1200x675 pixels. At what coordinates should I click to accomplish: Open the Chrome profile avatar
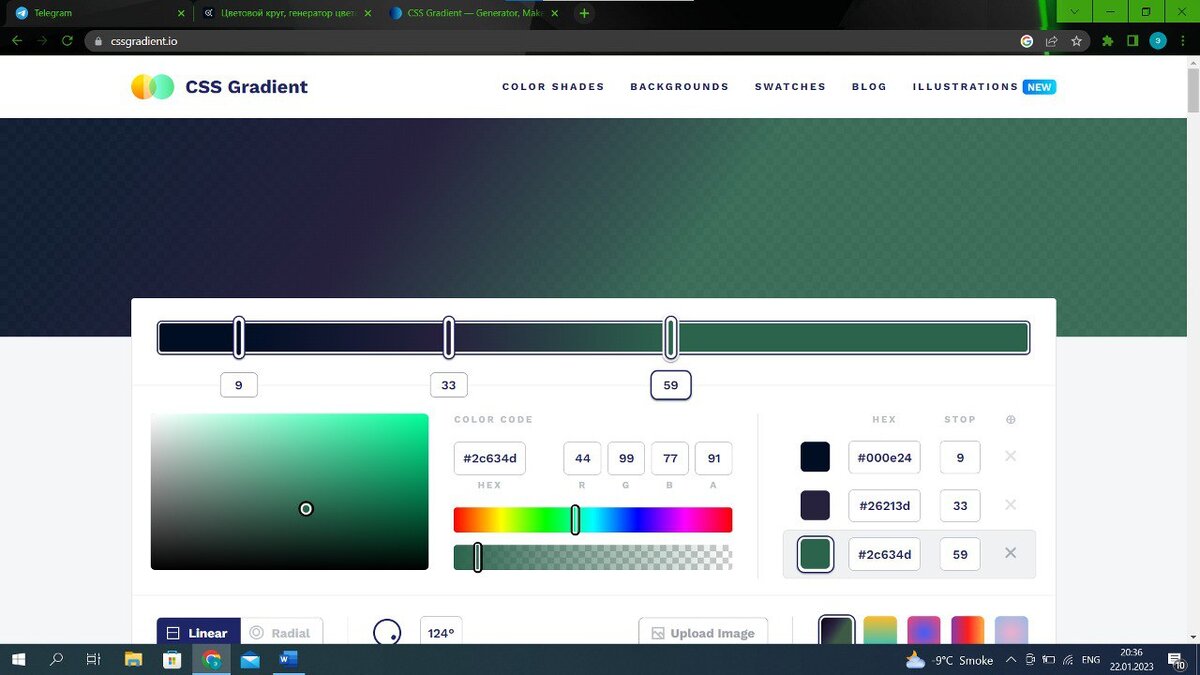(1158, 41)
